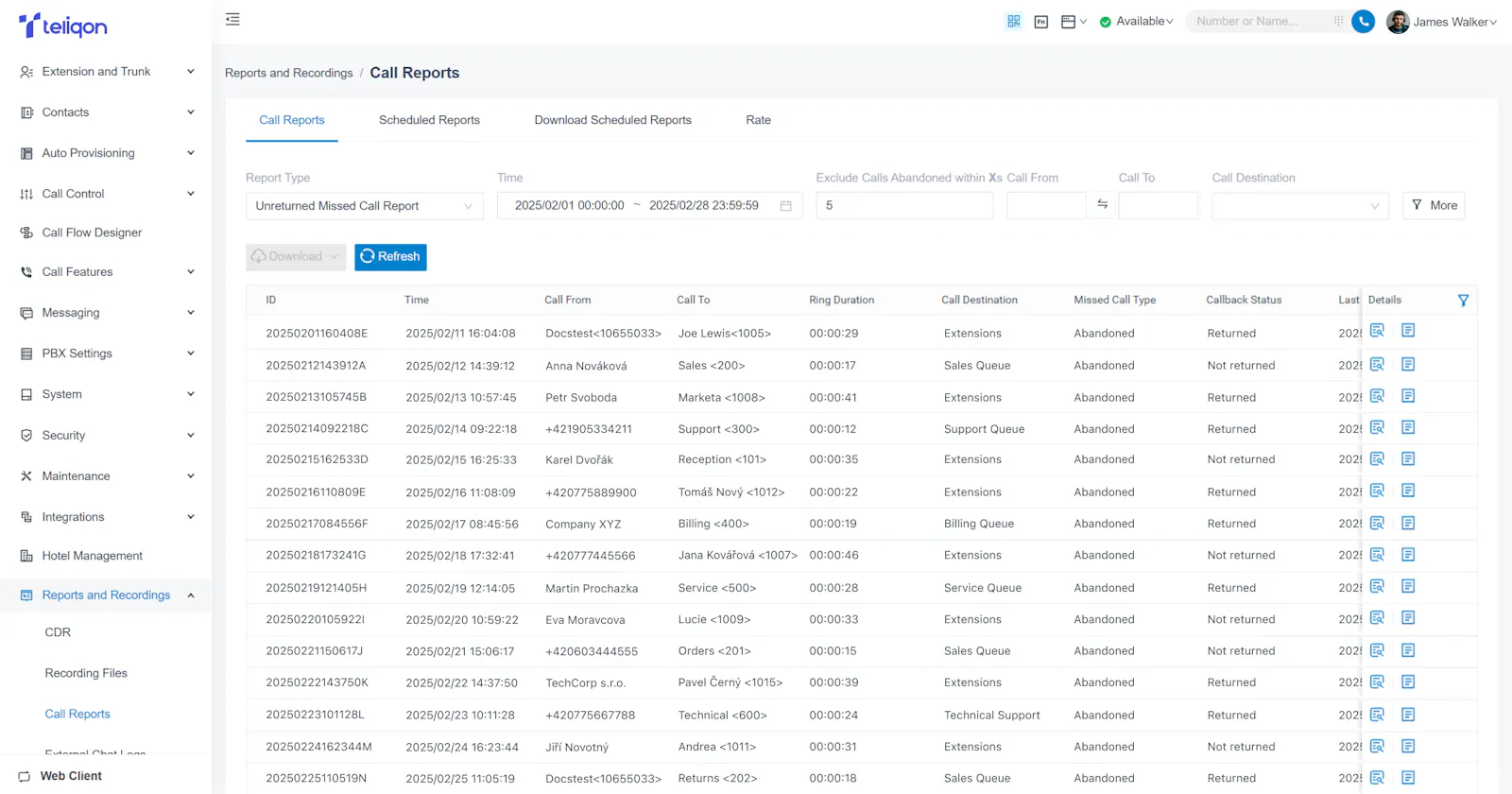Image resolution: width=1512 pixels, height=794 pixels.
Task: Open the dial pad icon in the number field
Action: click(1338, 21)
